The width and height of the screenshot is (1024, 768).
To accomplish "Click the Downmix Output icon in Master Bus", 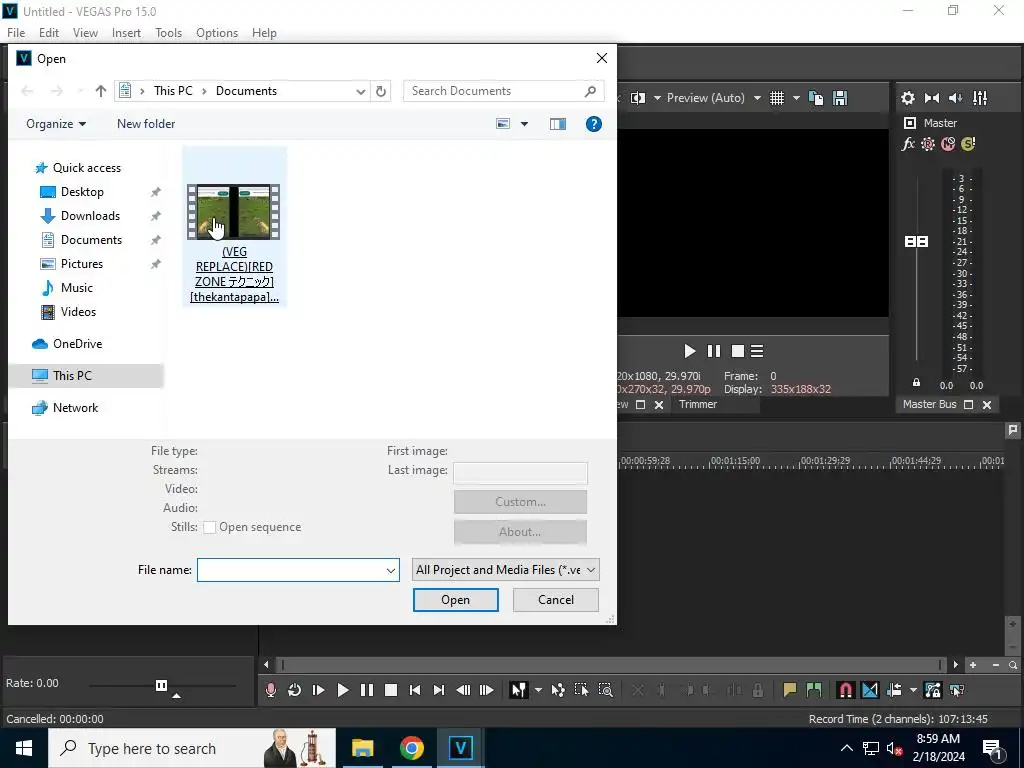I will (932, 98).
